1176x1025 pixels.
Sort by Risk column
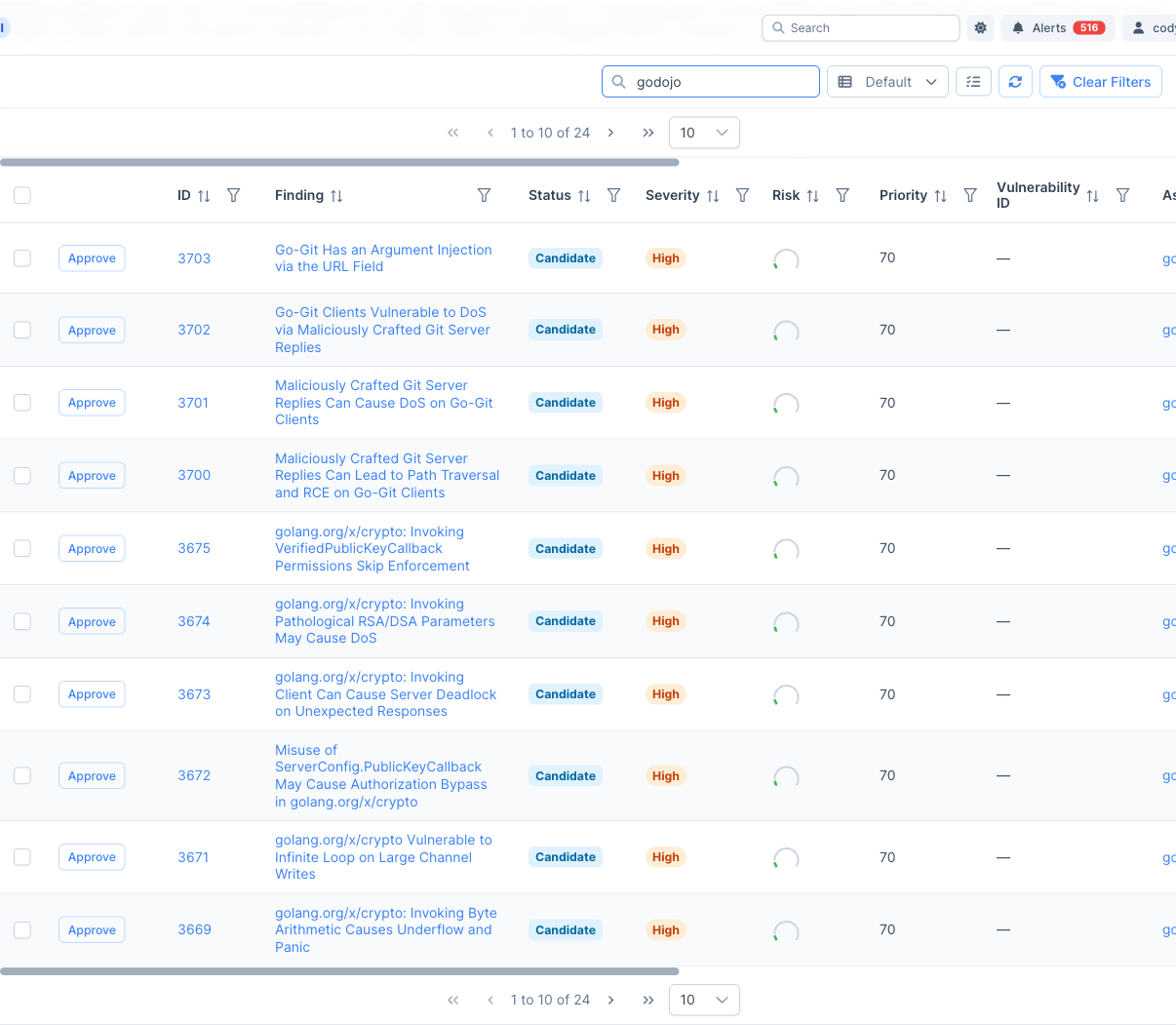813,196
